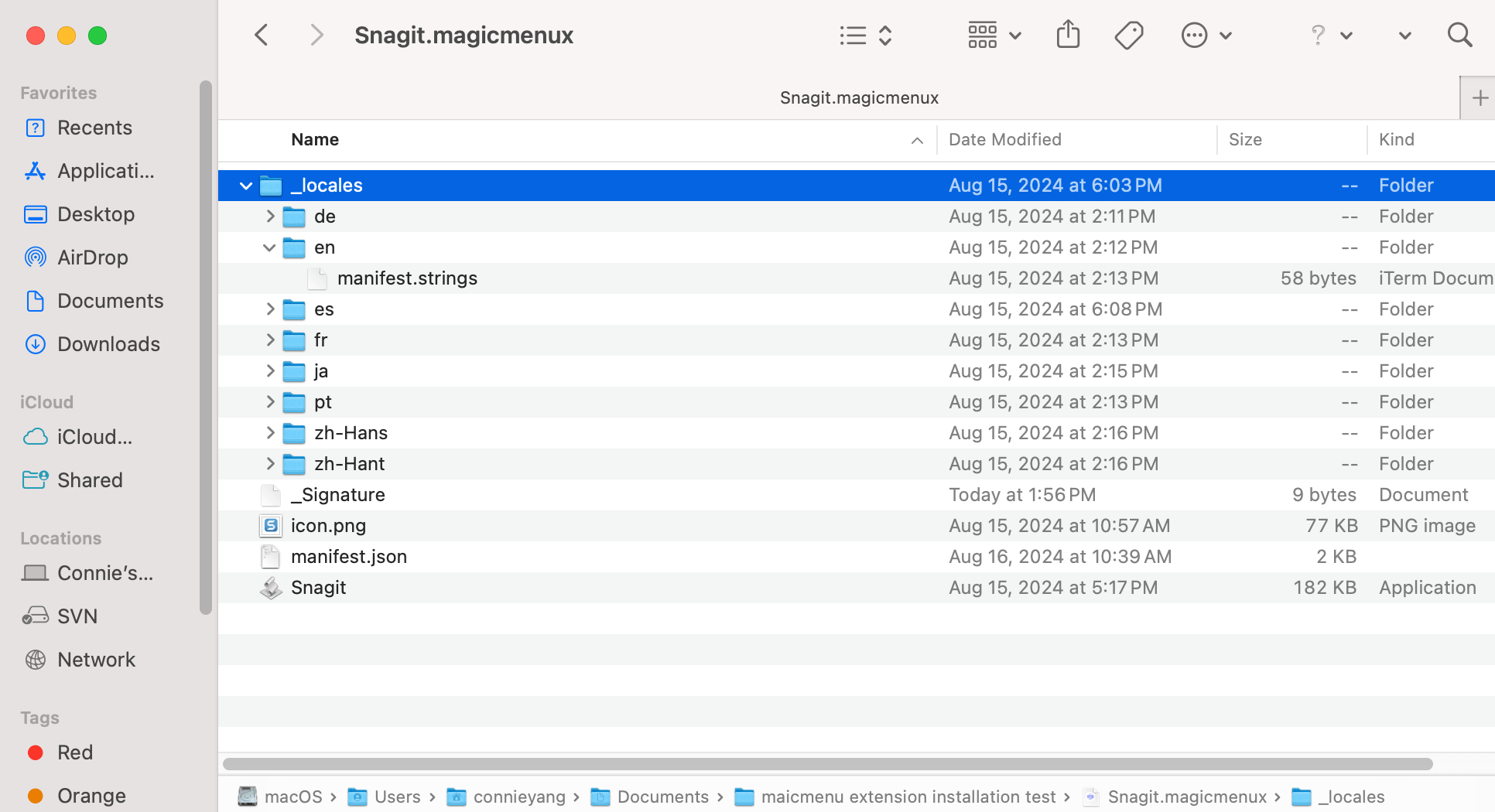
Task: Go forward using the forward arrow
Action: pyautogui.click(x=316, y=35)
